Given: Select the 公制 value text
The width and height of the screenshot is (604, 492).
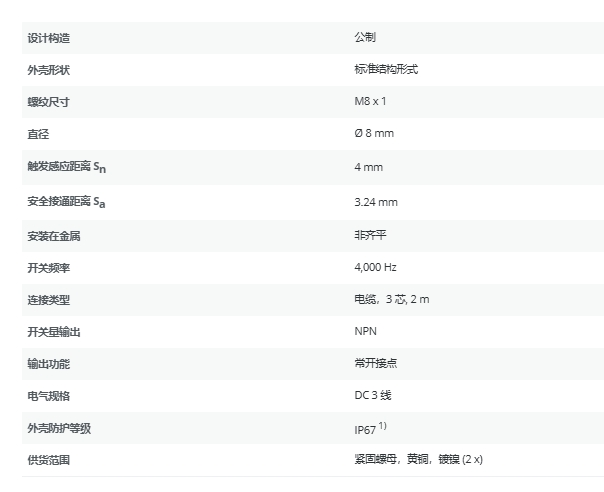Looking at the screenshot, I should [x=365, y=38].
